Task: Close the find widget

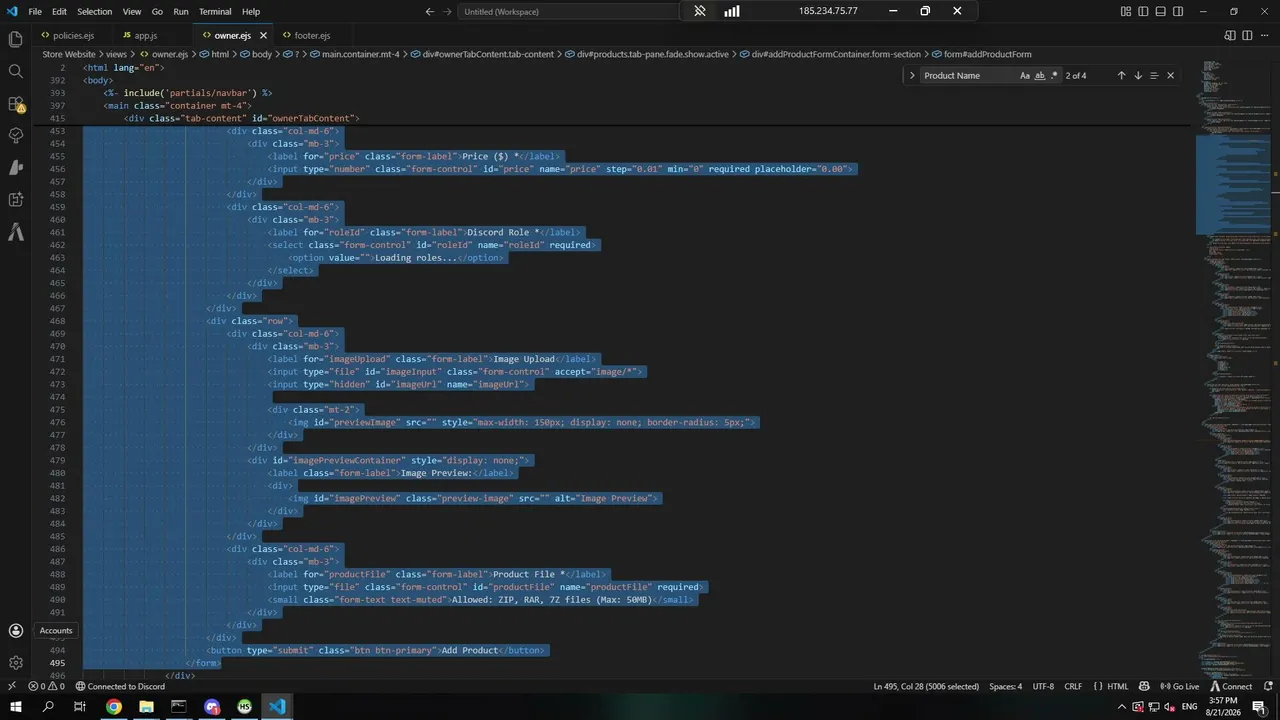Action: (1170, 76)
